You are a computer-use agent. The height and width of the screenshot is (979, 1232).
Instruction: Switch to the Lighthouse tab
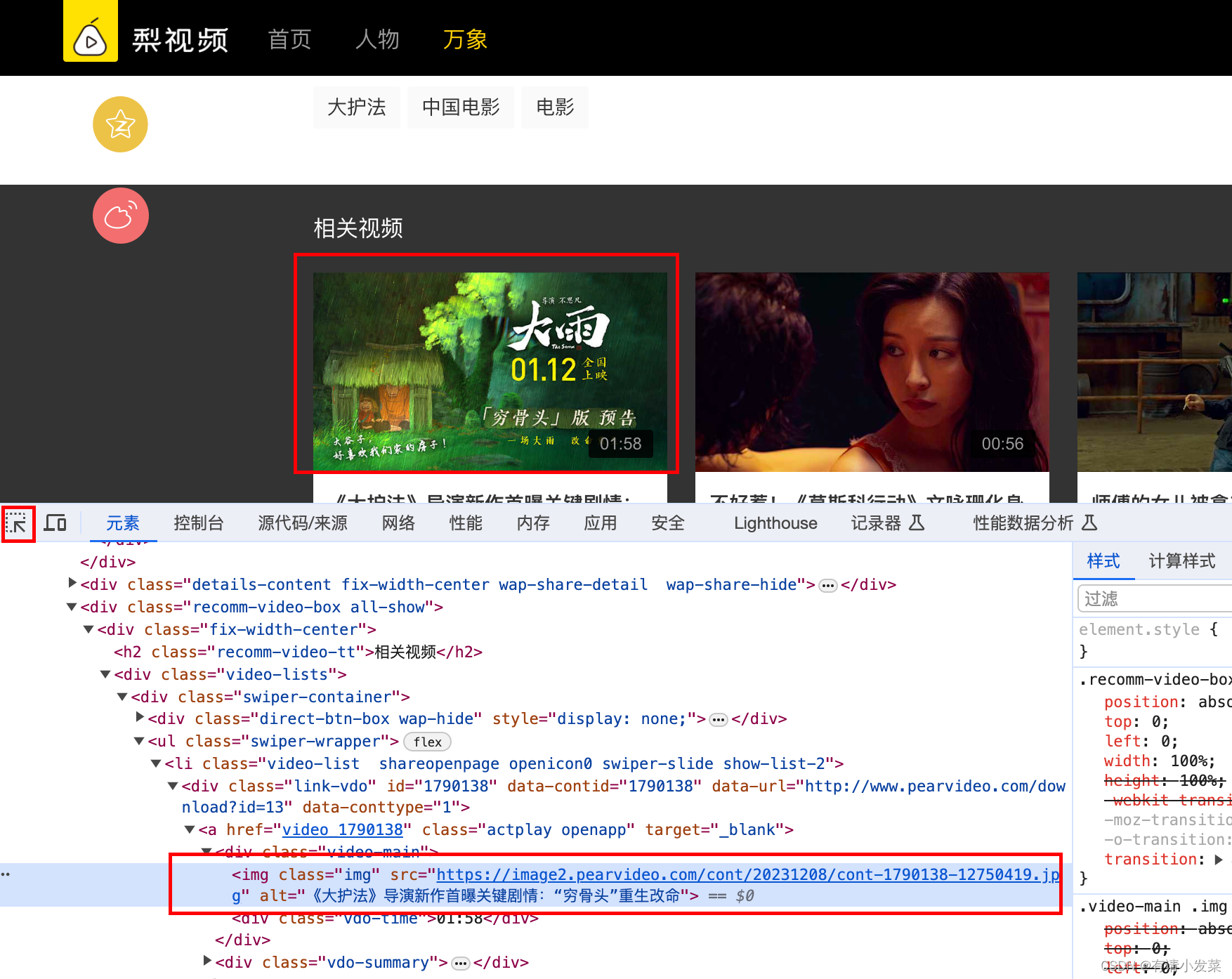tap(775, 523)
